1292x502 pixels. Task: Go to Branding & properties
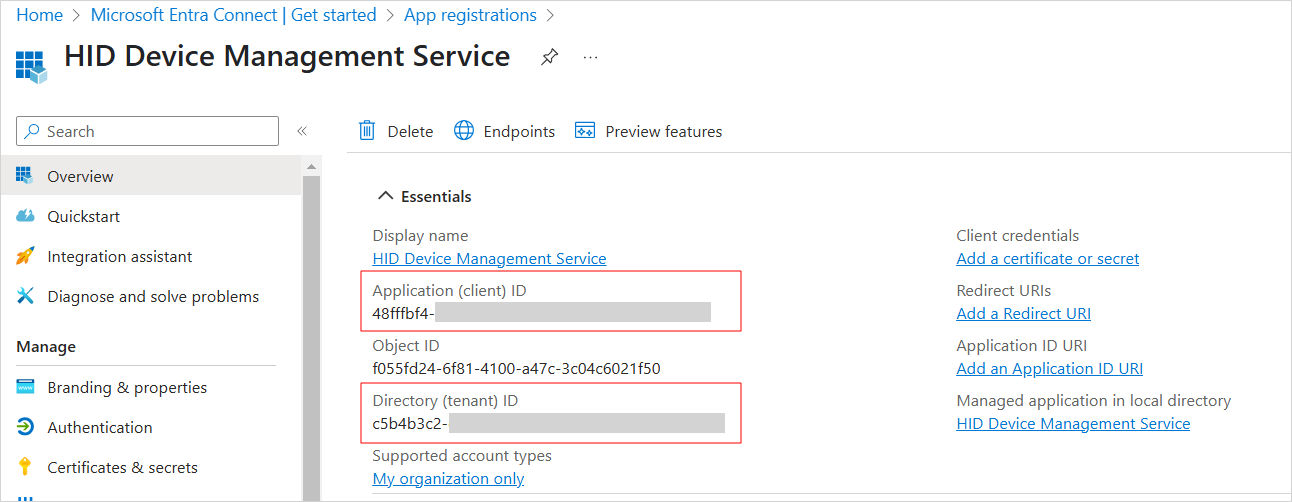point(127,387)
